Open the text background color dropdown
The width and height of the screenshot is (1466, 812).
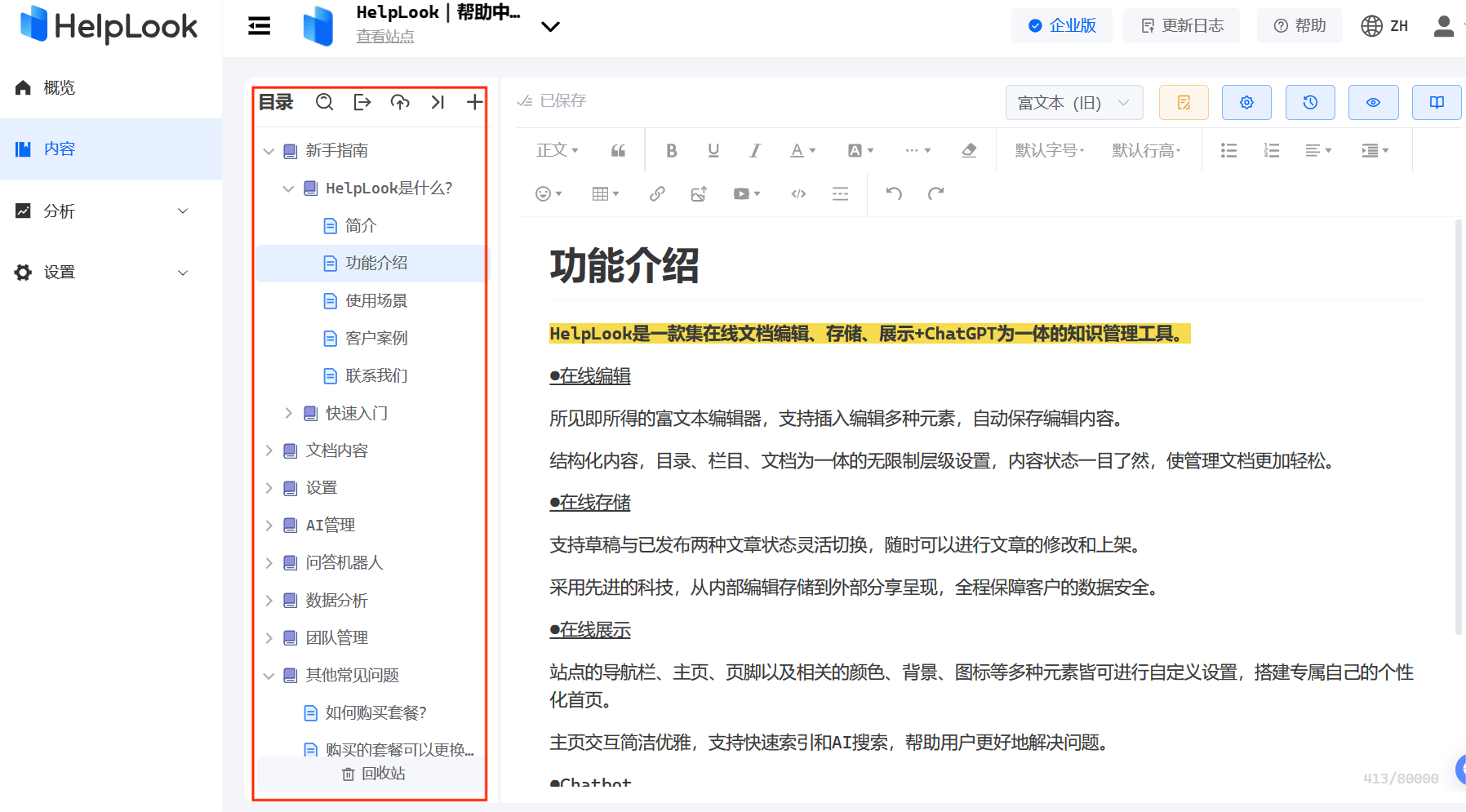click(860, 150)
